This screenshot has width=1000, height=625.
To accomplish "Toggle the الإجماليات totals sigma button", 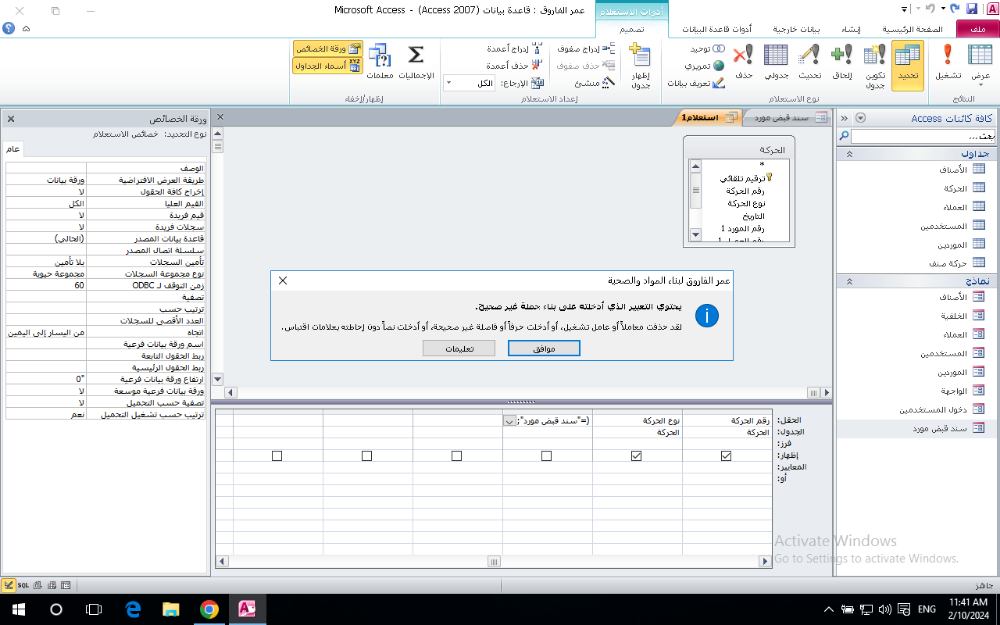I will coord(416,62).
